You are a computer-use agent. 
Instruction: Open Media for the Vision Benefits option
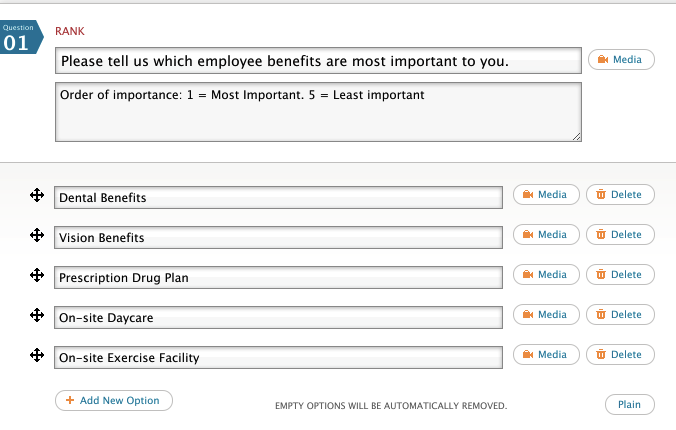point(545,235)
